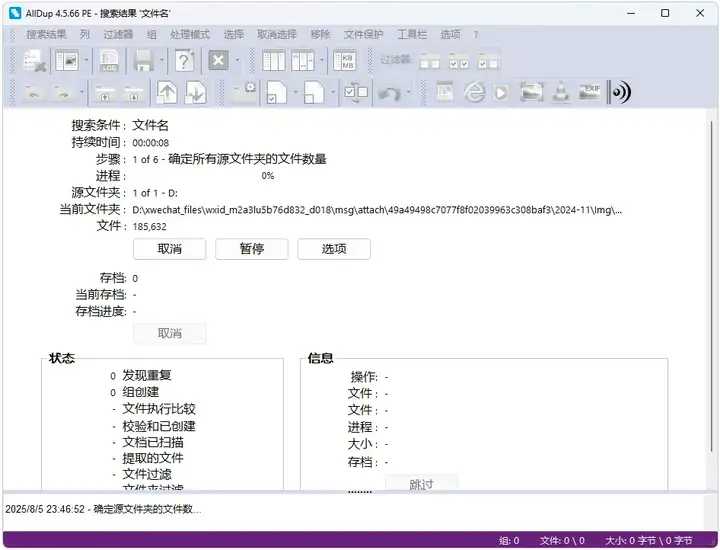Click the first filter icon after 过滤器
The width and height of the screenshot is (720, 550).
point(430,62)
